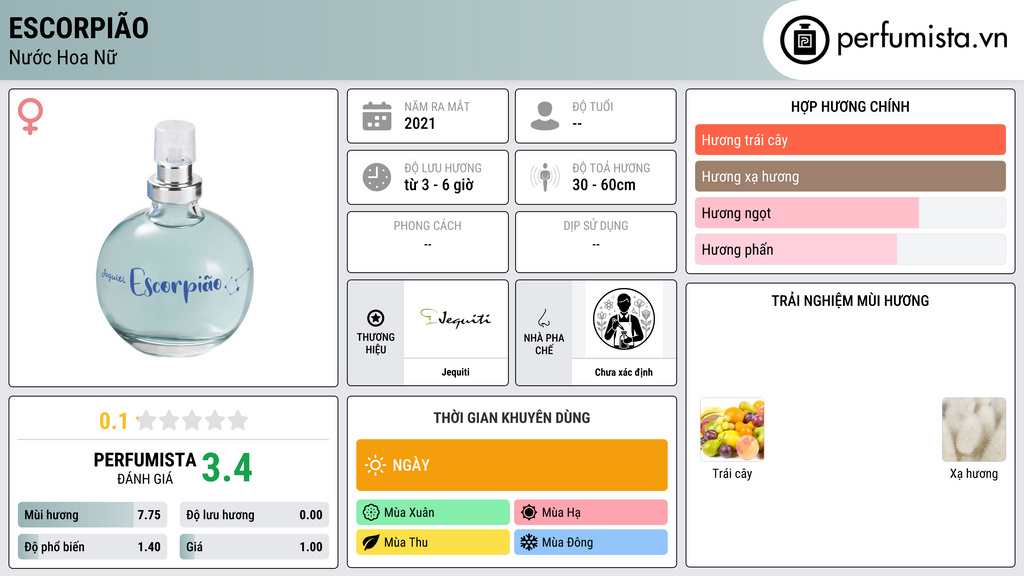
Task: Click the nose icon above Nhà pha chế
Action: click(543, 318)
